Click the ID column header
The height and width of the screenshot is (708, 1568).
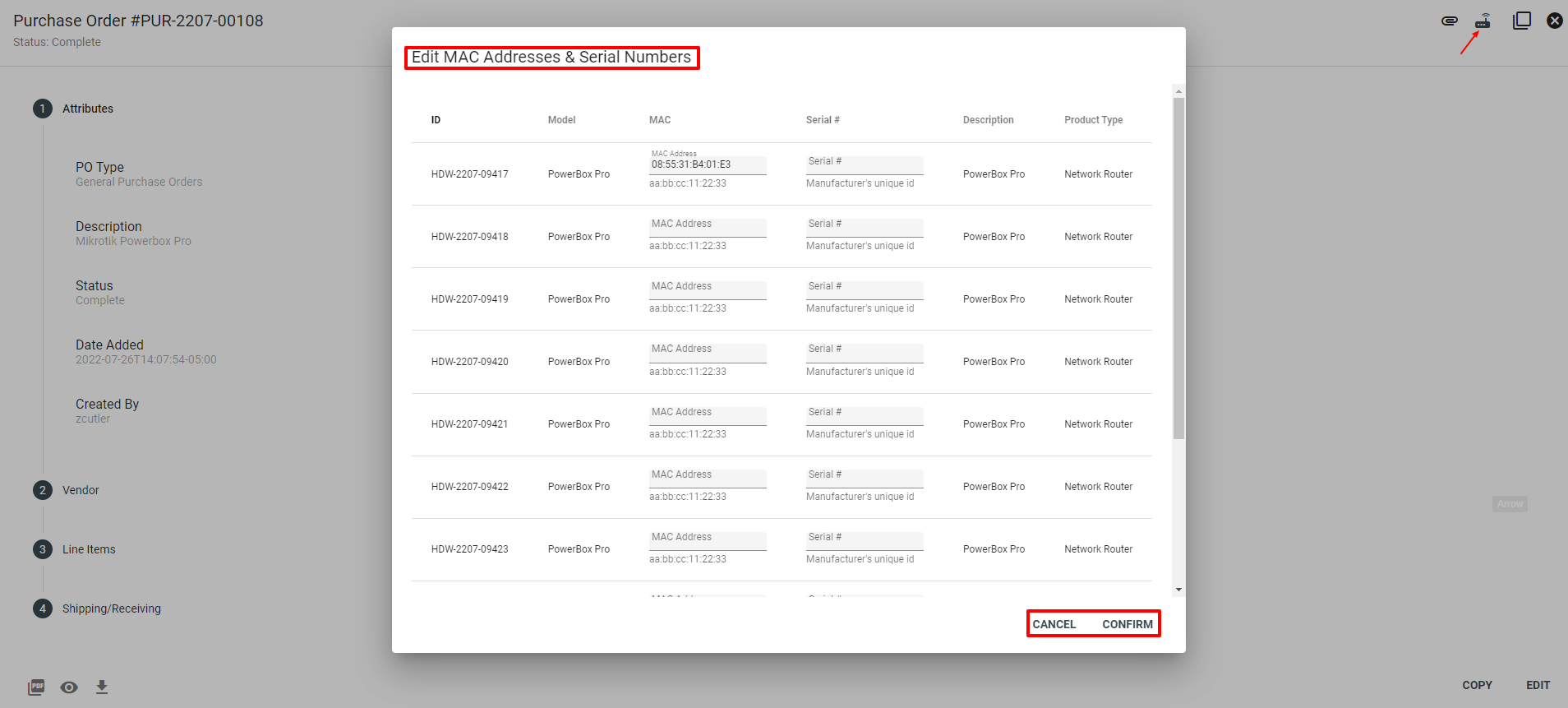(436, 120)
